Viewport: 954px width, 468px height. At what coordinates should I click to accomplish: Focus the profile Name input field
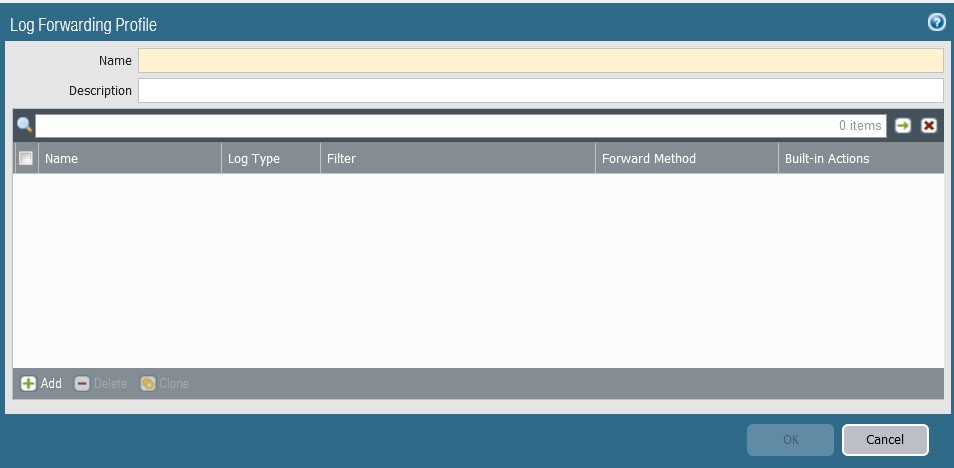(541, 61)
